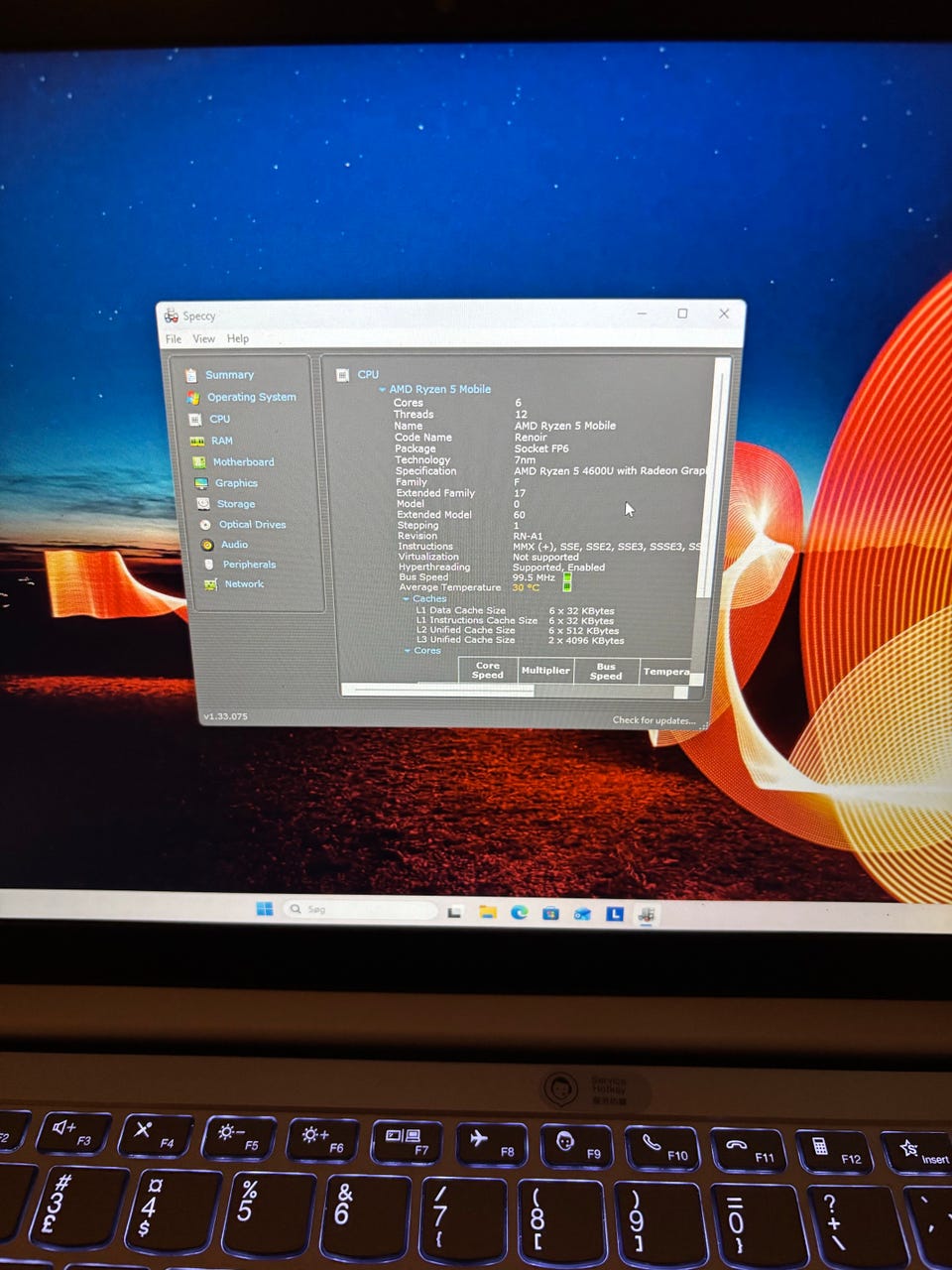Click the Renoir code name value

[531, 438]
